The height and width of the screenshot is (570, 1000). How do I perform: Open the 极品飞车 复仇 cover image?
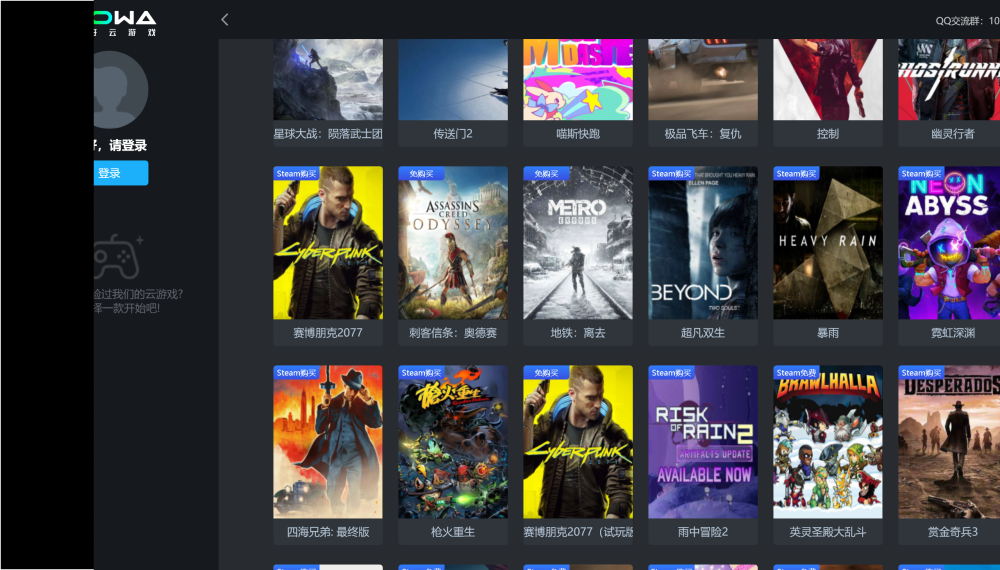pyautogui.click(x=703, y=80)
